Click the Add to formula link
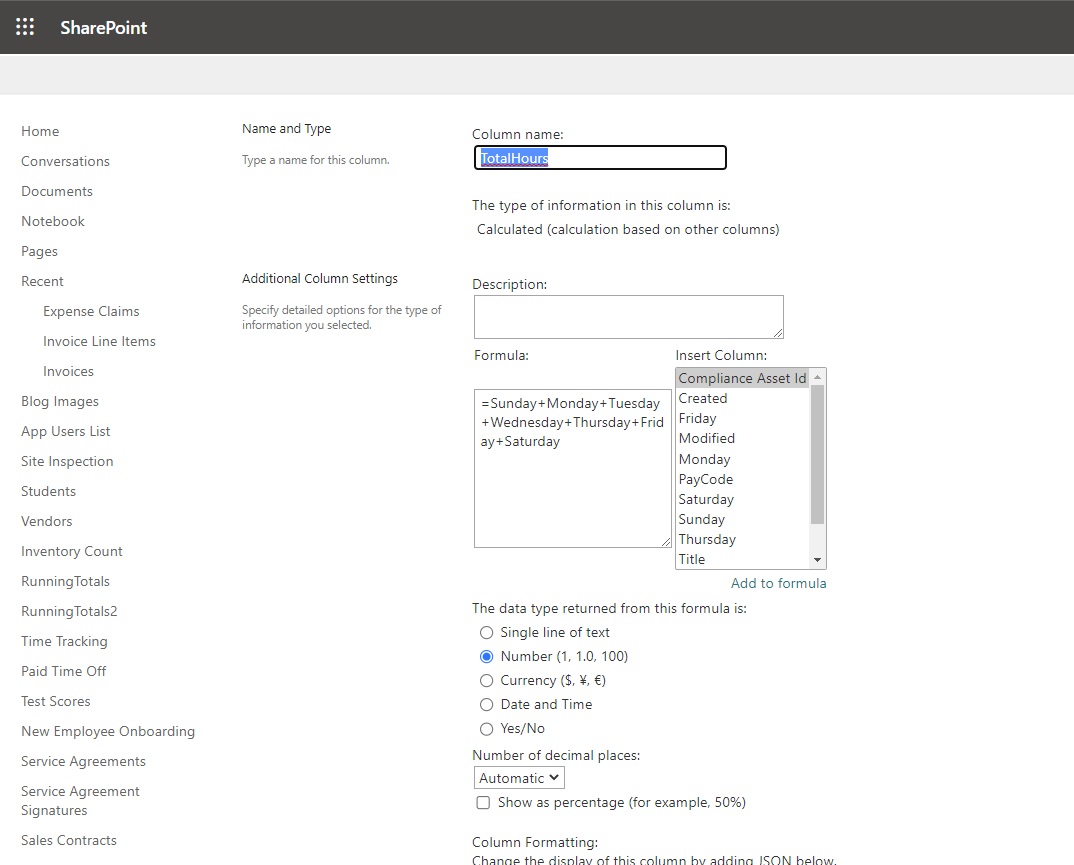 point(778,583)
